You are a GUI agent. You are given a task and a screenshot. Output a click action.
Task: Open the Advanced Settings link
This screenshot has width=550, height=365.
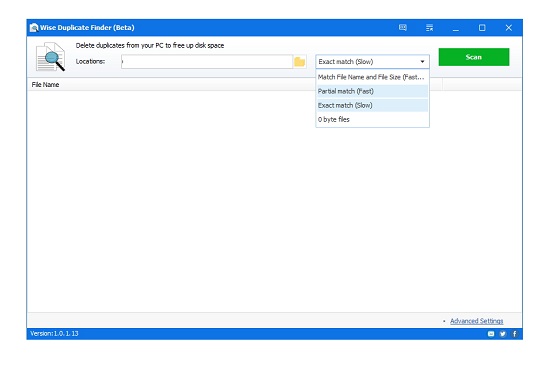coord(476,321)
